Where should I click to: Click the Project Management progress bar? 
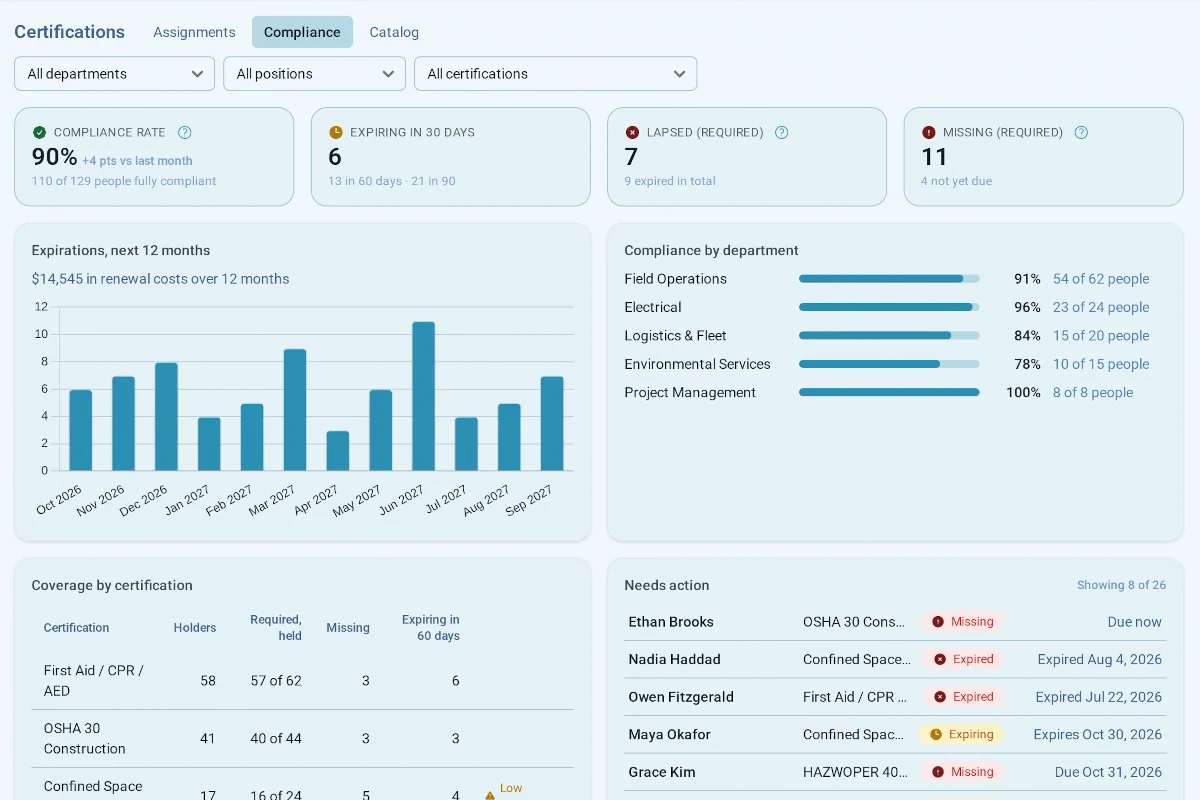(x=889, y=393)
